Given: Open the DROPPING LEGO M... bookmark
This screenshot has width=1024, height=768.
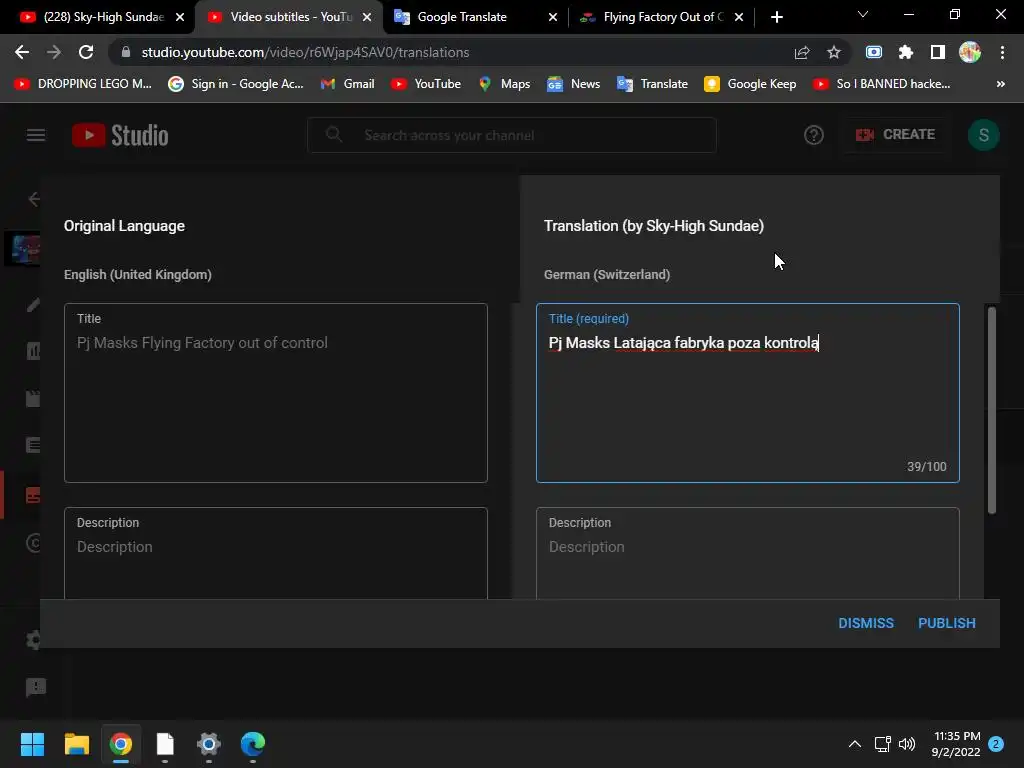Looking at the screenshot, I should 83,84.
